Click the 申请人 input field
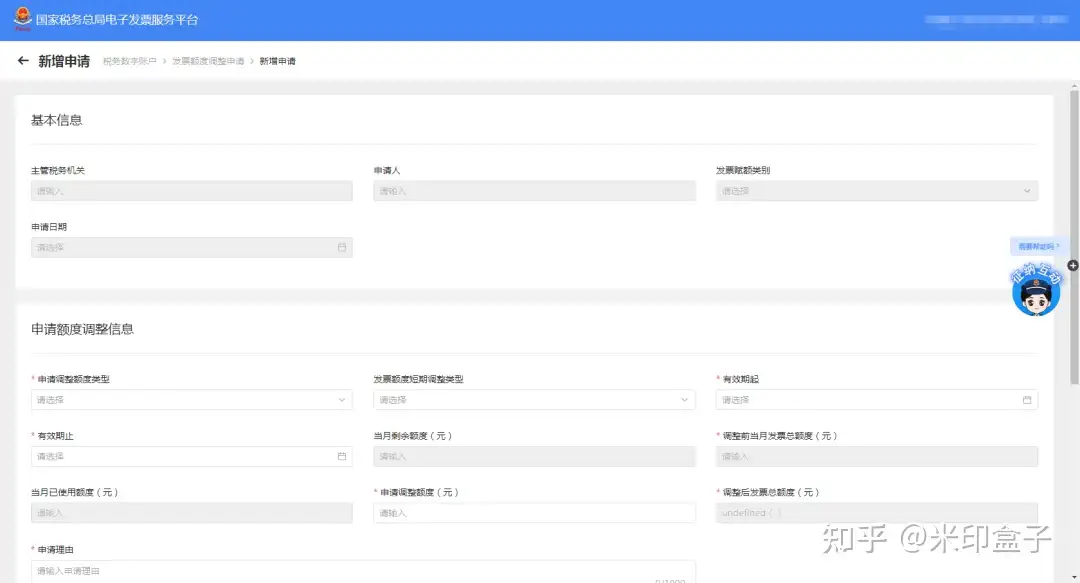Viewport: 1080px width, 583px height. tap(534, 191)
